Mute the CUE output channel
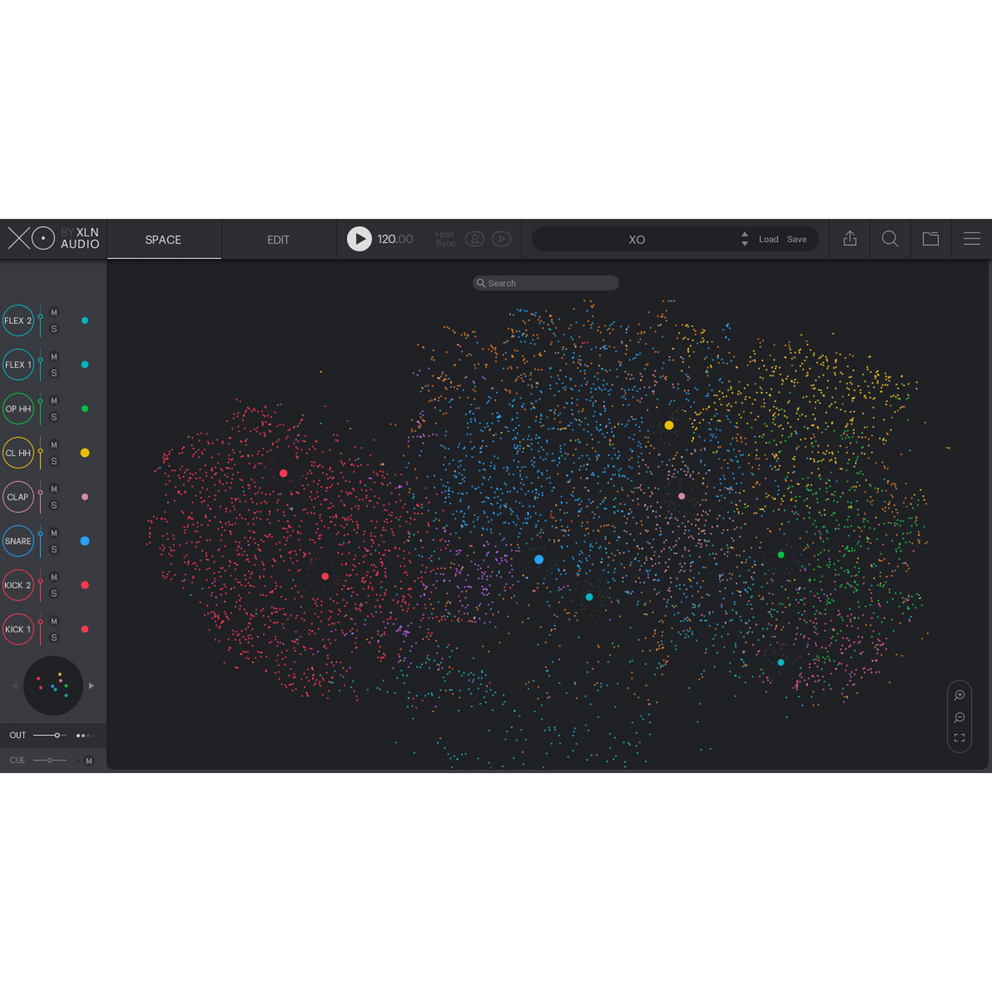The height and width of the screenshot is (992, 992). (88, 760)
